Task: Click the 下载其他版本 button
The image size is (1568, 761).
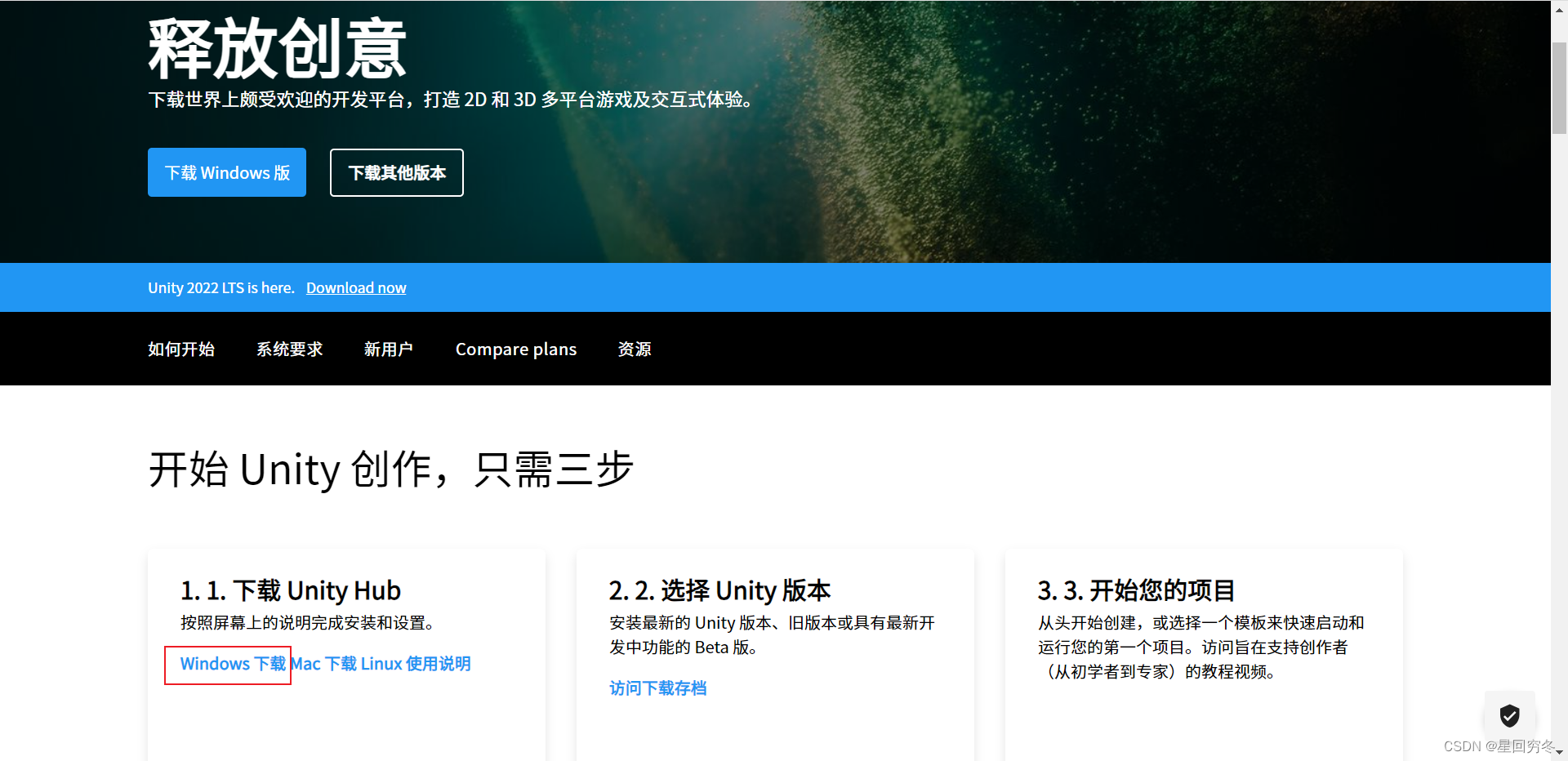Action: point(396,172)
